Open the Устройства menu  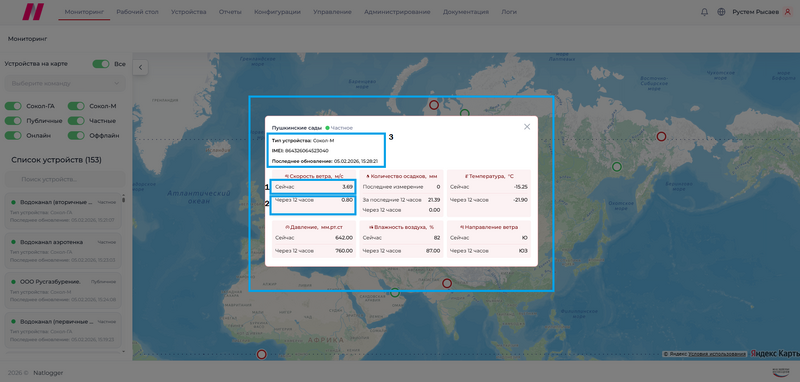tap(189, 12)
